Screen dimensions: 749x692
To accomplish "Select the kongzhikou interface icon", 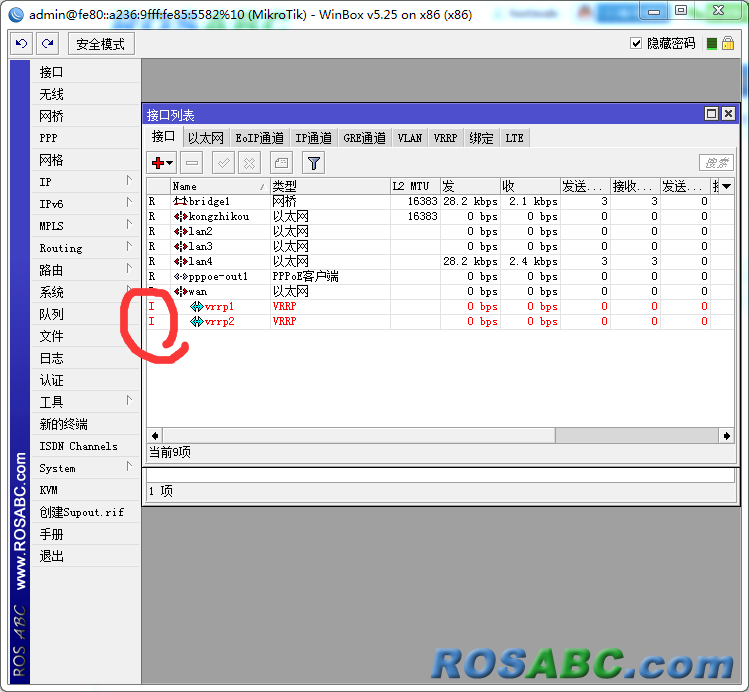I will click(181, 217).
